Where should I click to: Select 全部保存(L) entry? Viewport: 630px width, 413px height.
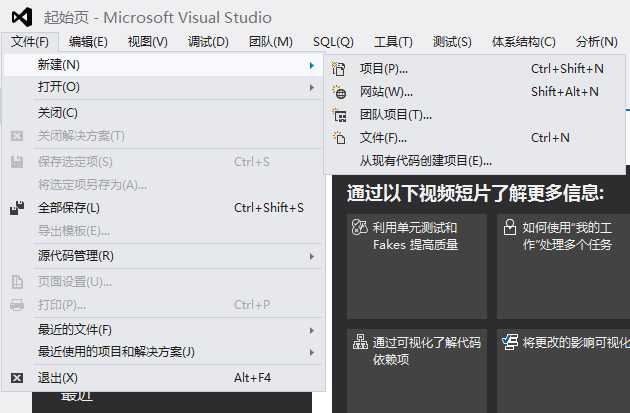point(163,208)
